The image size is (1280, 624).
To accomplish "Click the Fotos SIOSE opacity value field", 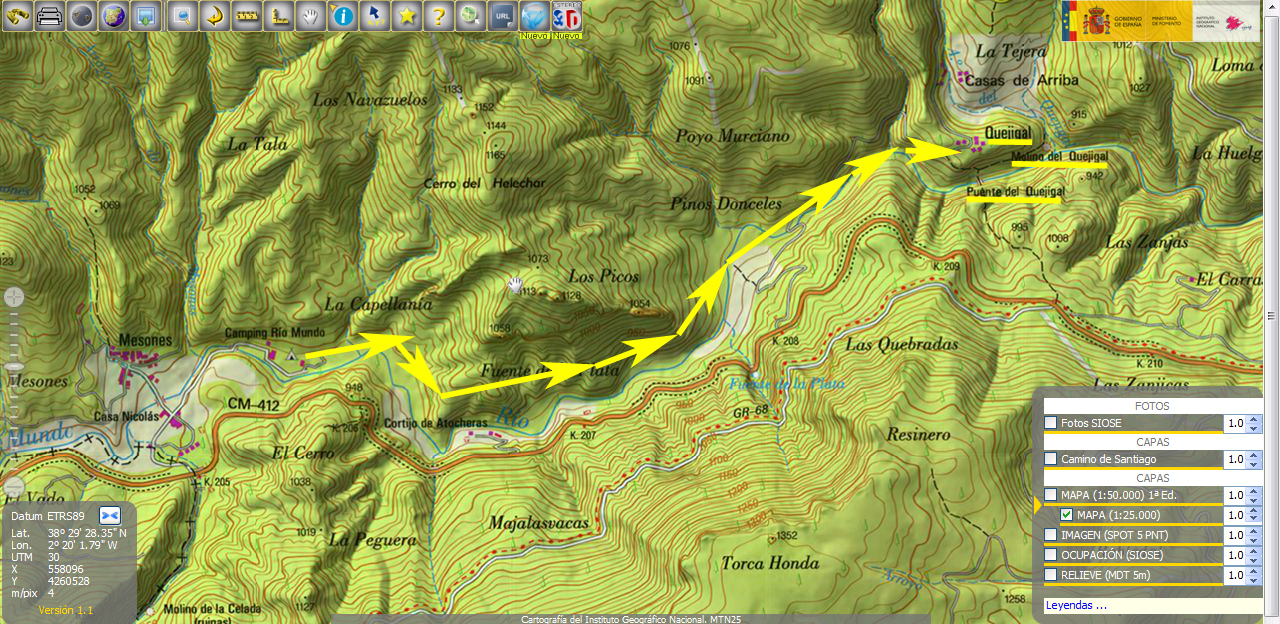I will 1236,424.
